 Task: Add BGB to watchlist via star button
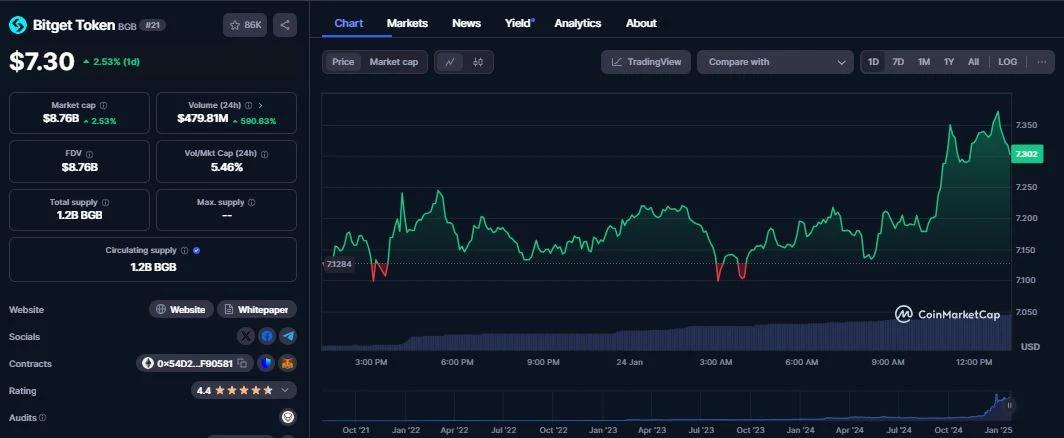tap(245, 25)
